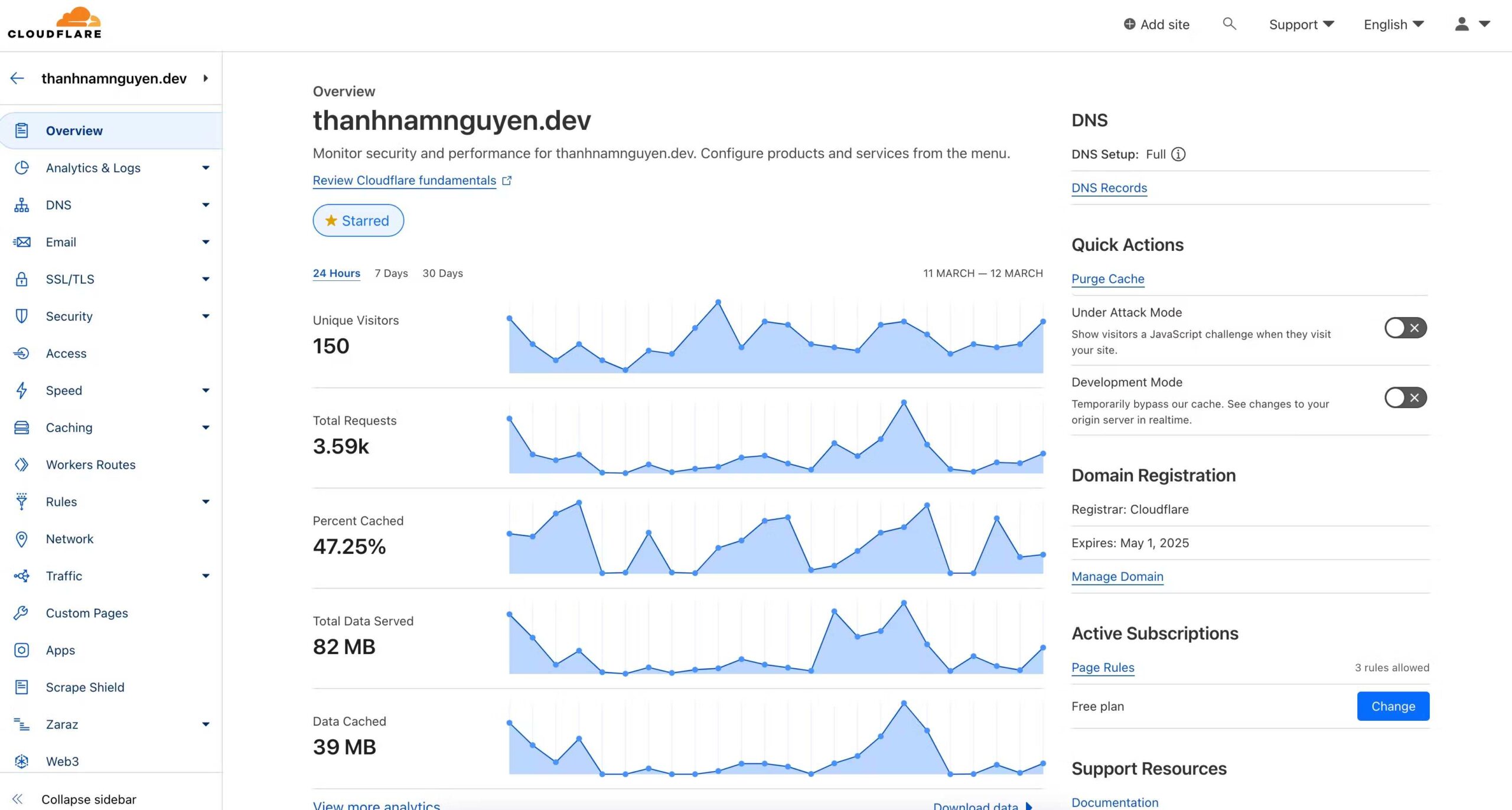The image size is (1512, 810).
Task: Click the back arrow beside domain name
Action: click(x=17, y=78)
